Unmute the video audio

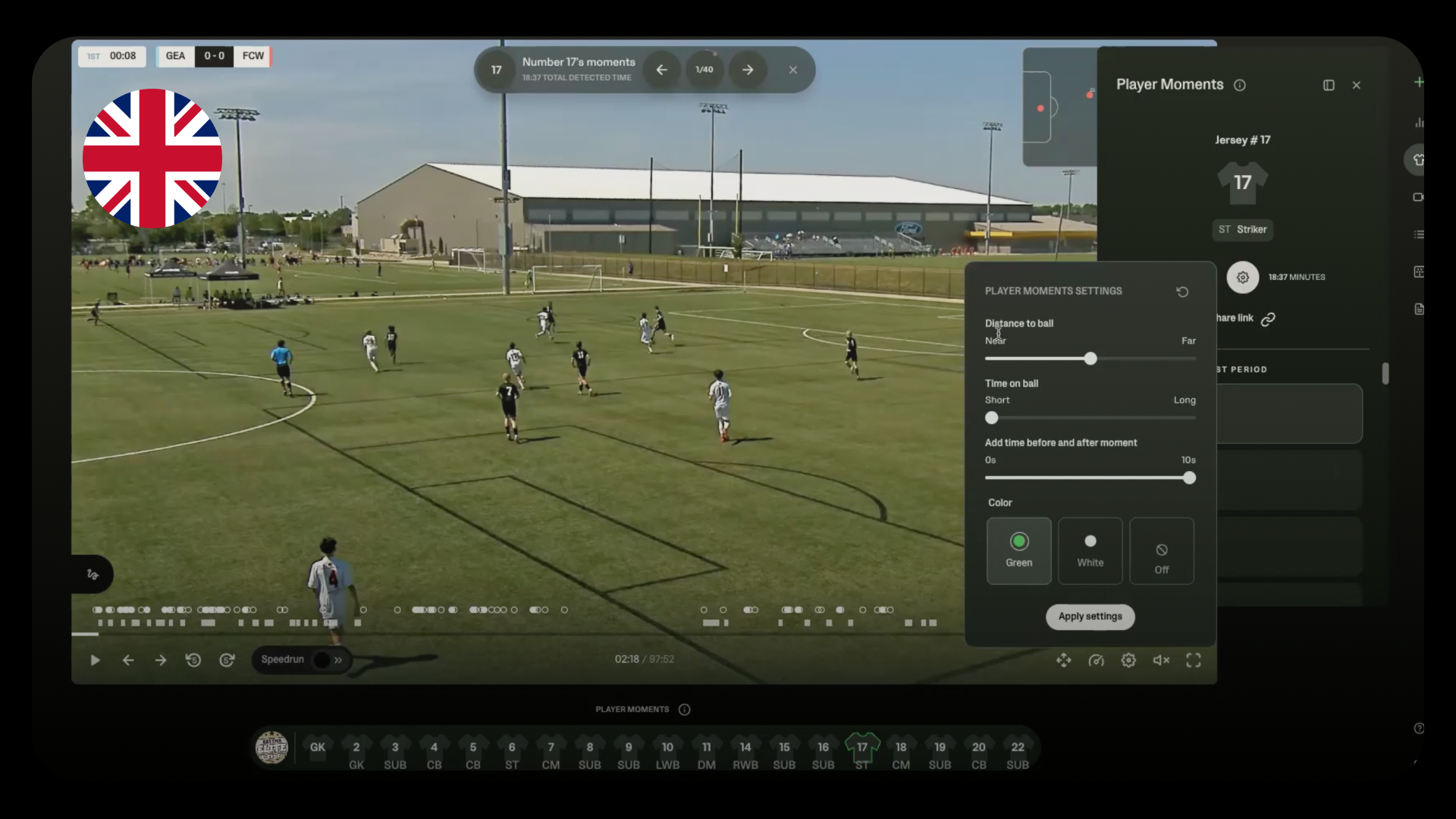[x=1161, y=661]
